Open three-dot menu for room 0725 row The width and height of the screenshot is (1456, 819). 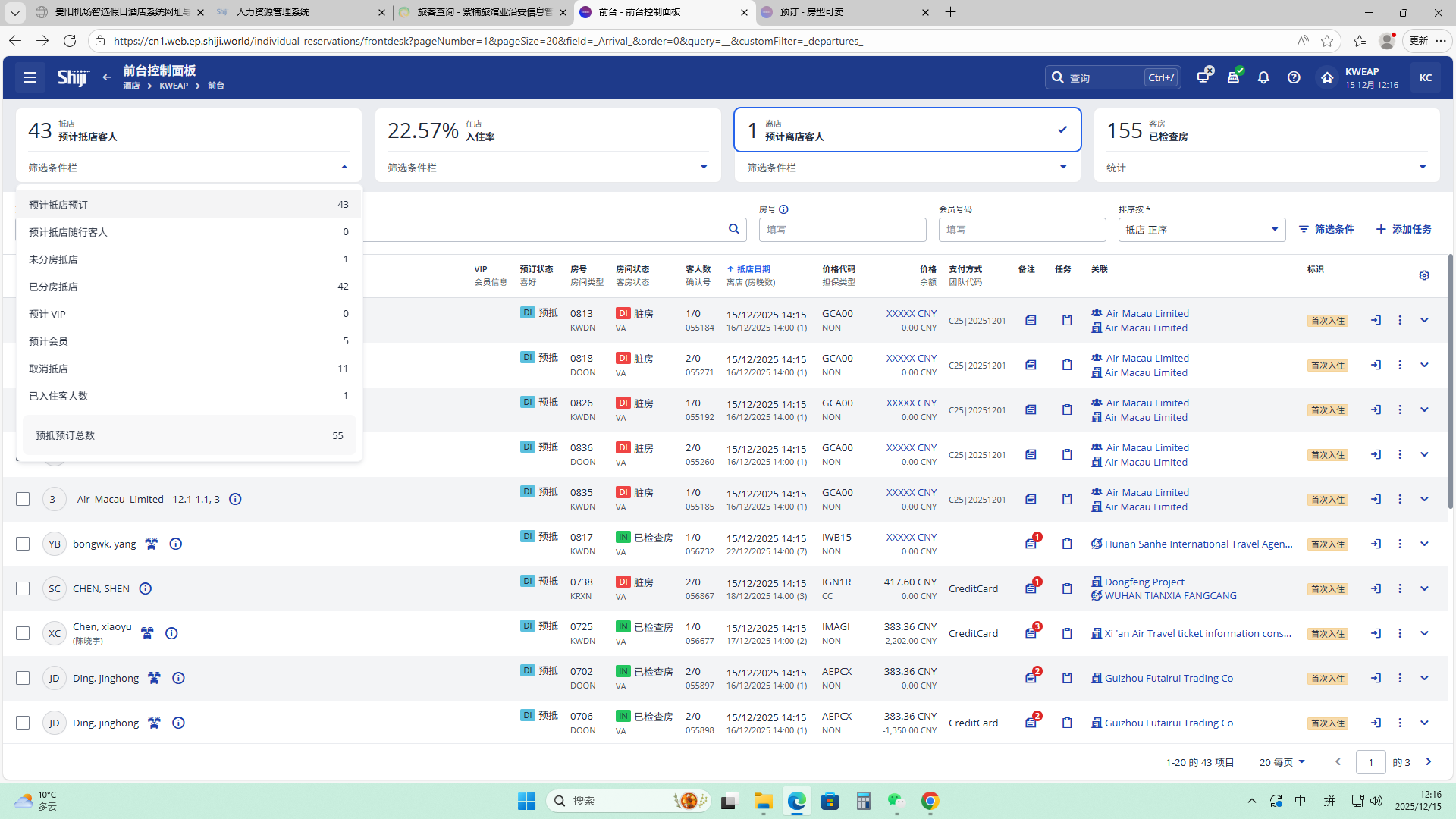pos(1400,633)
